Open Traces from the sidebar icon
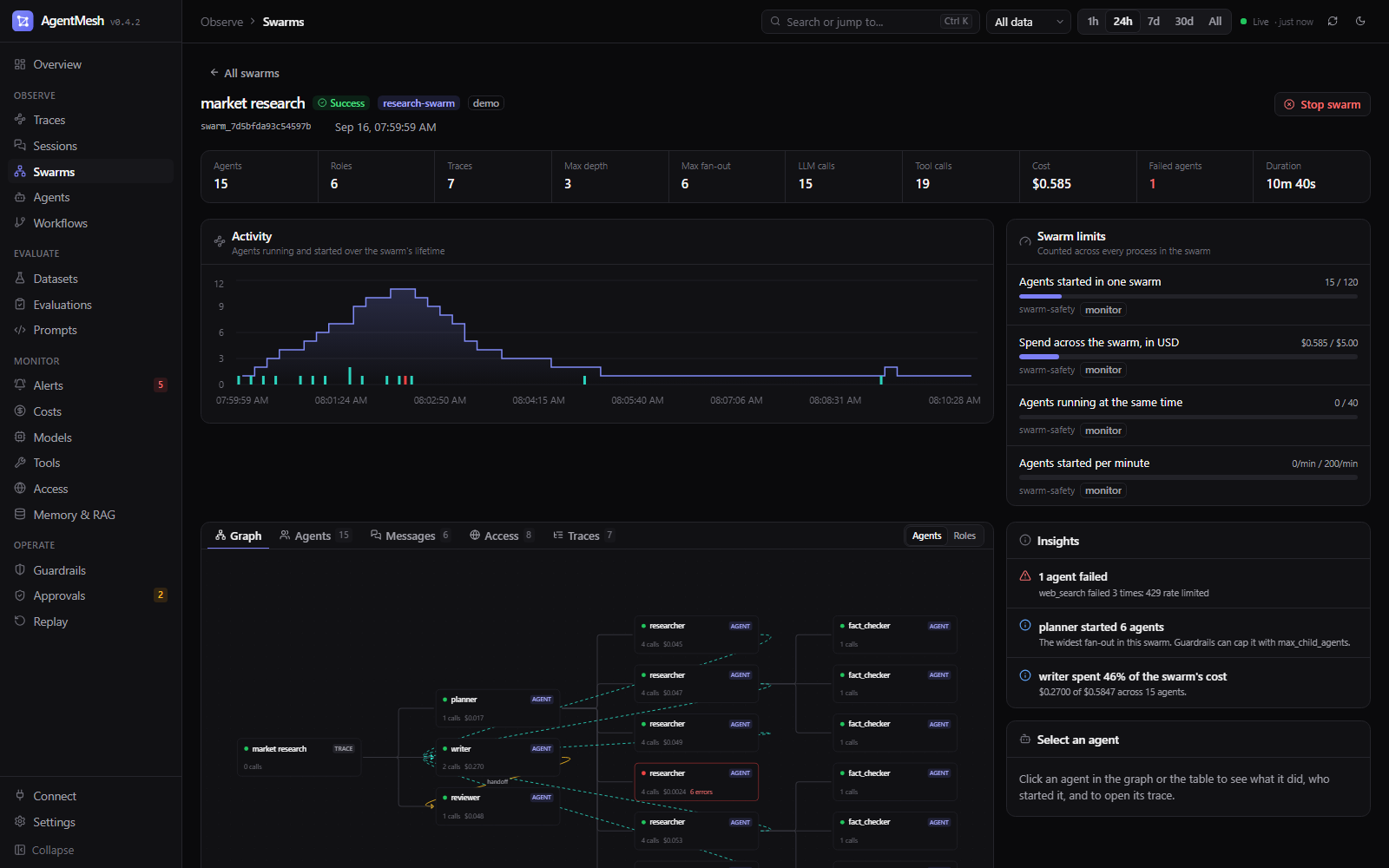 pyautogui.click(x=20, y=120)
